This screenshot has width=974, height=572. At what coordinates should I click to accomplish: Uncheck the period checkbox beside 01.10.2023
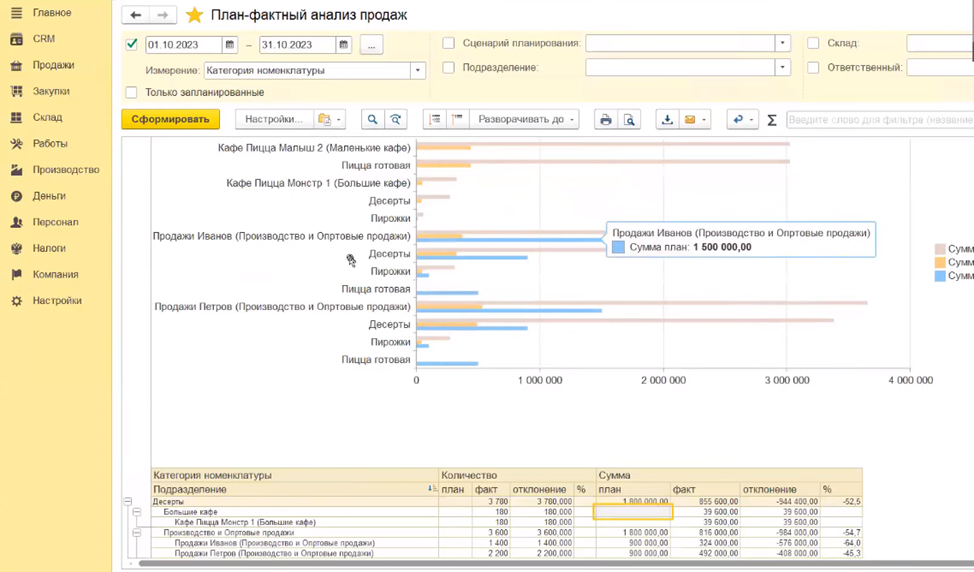[131, 44]
